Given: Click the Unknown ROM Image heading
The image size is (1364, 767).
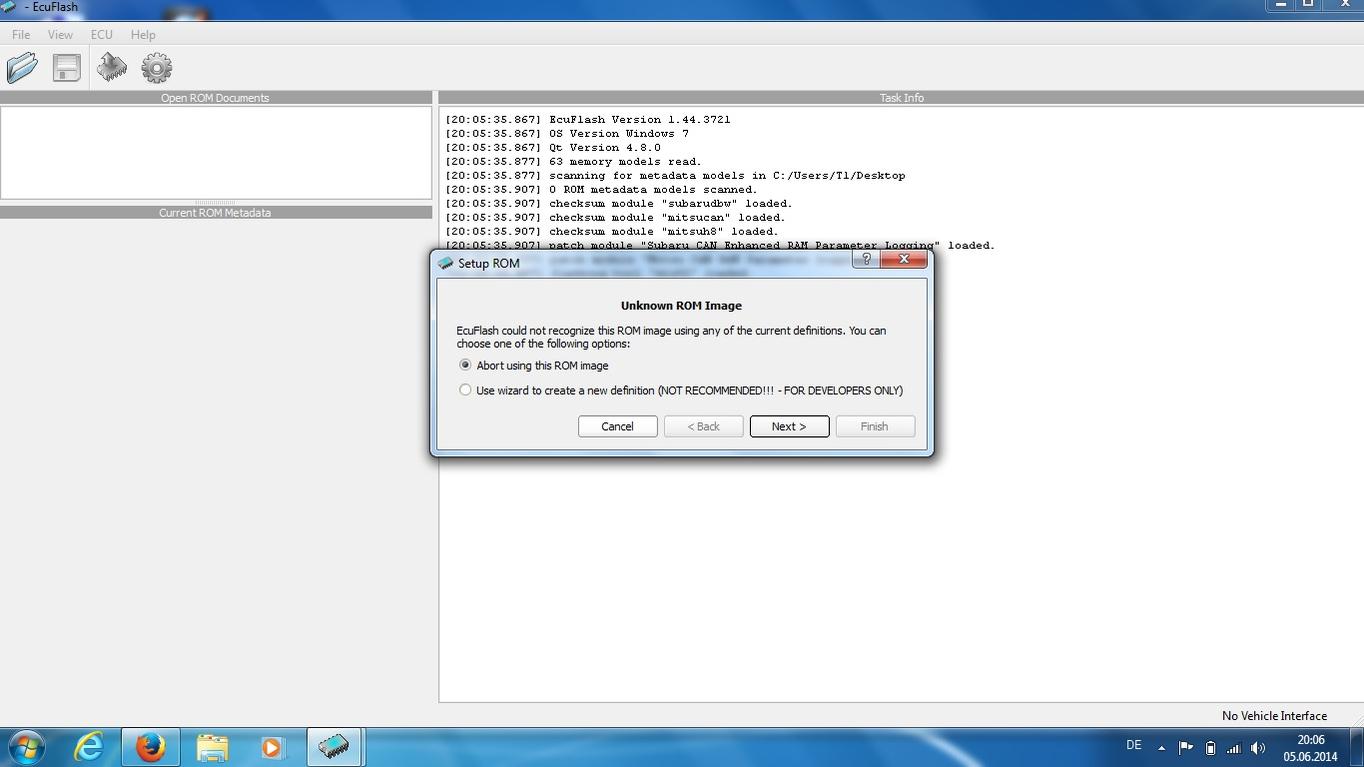Looking at the screenshot, I should click(681, 305).
